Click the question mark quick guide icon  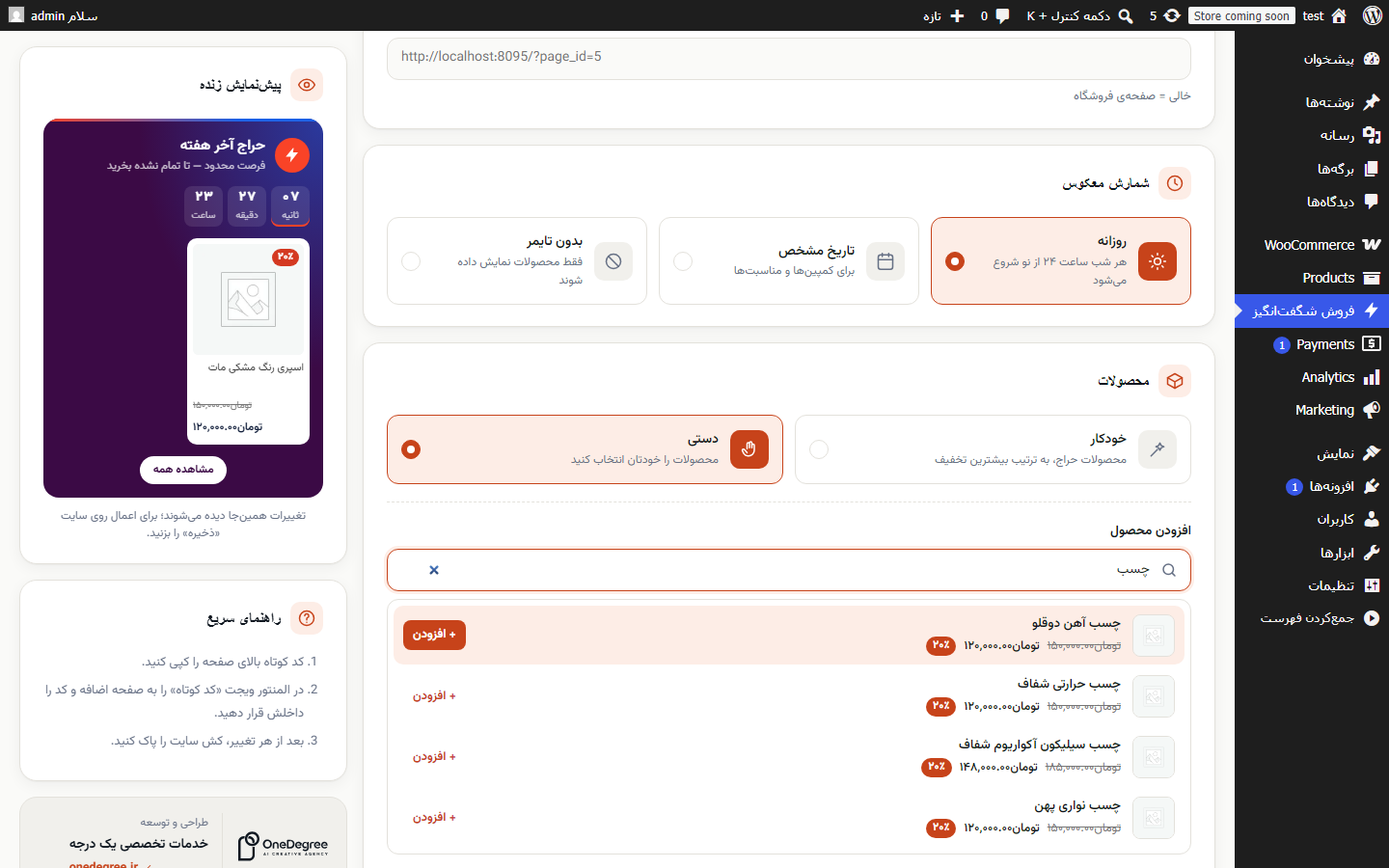pyautogui.click(x=307, y=618)
